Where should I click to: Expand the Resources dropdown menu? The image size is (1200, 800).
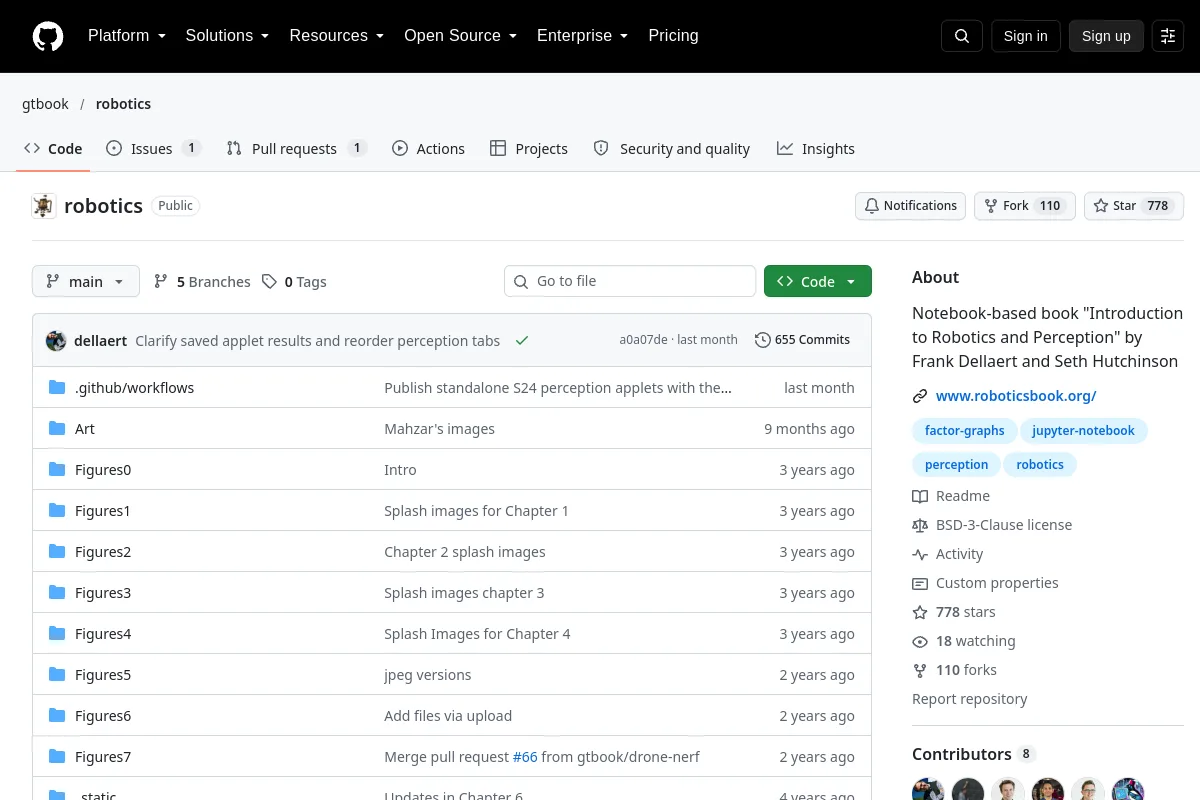point(337,36)
